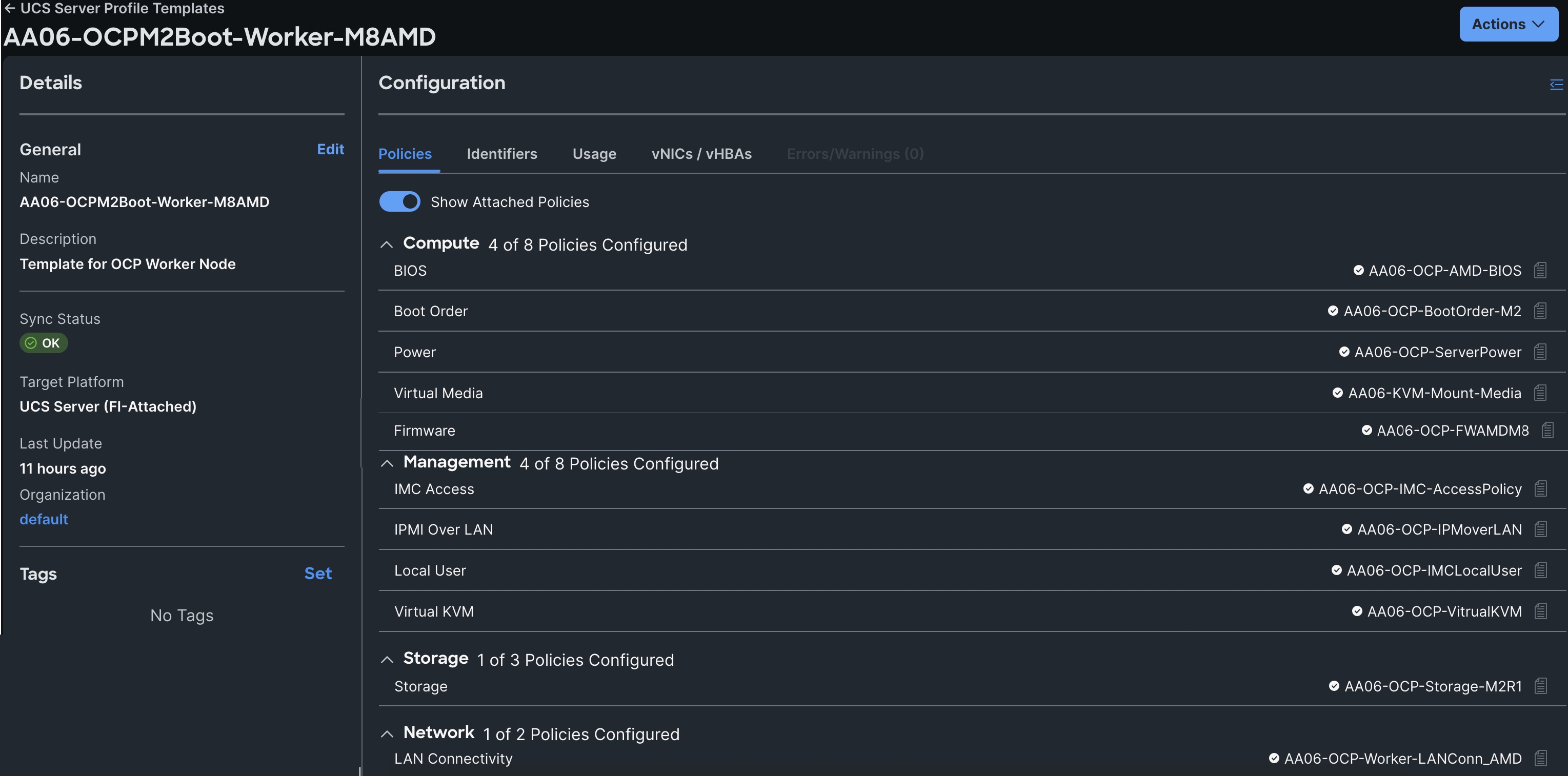This screenshot has height=776, width=1568.
Task: View policy icon beside AA06-OCP-FWAMDM8 firmware
Action: point(1547,431)
